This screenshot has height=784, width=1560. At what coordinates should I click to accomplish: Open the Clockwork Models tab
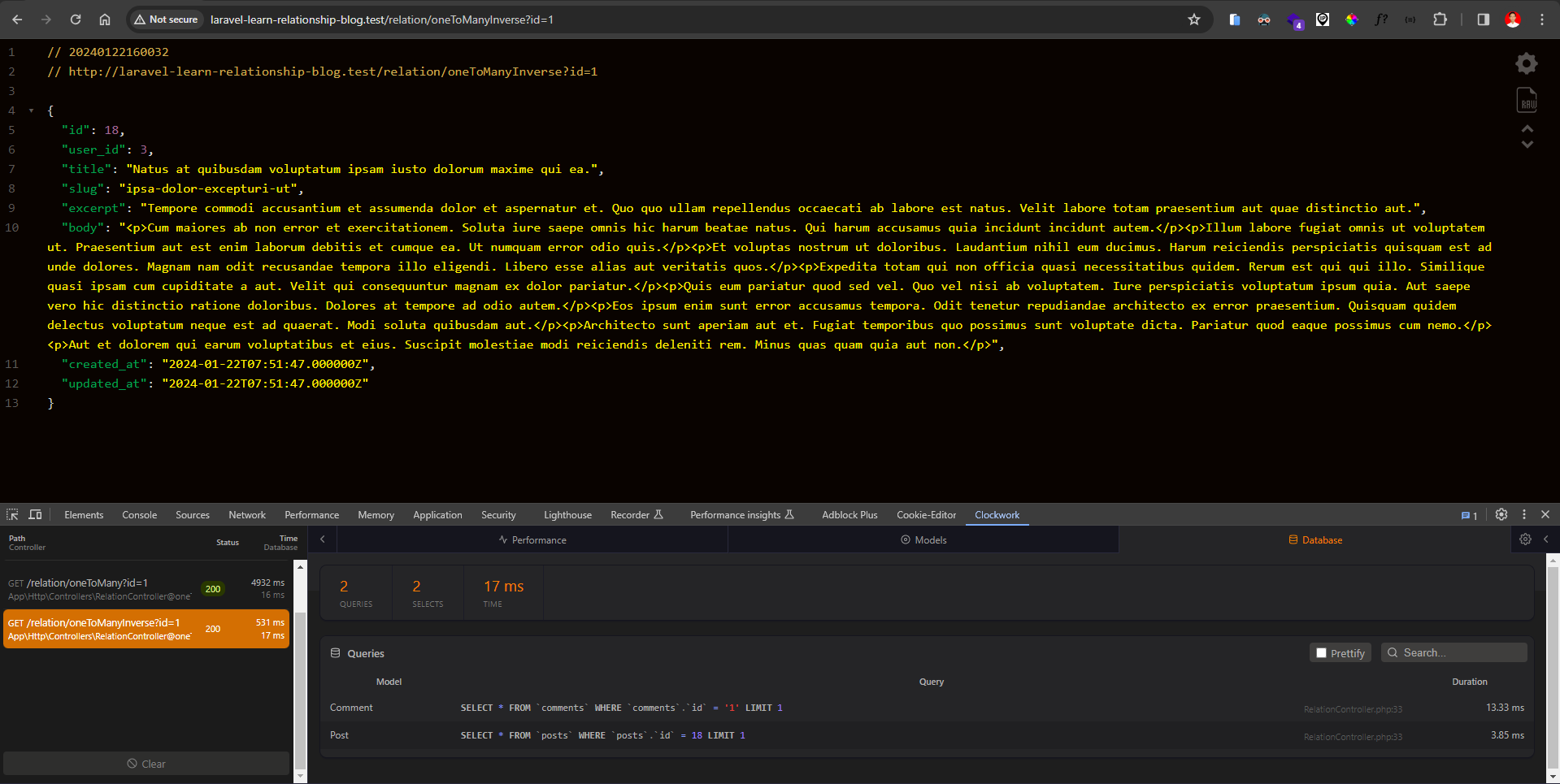(x=923, y=540)
